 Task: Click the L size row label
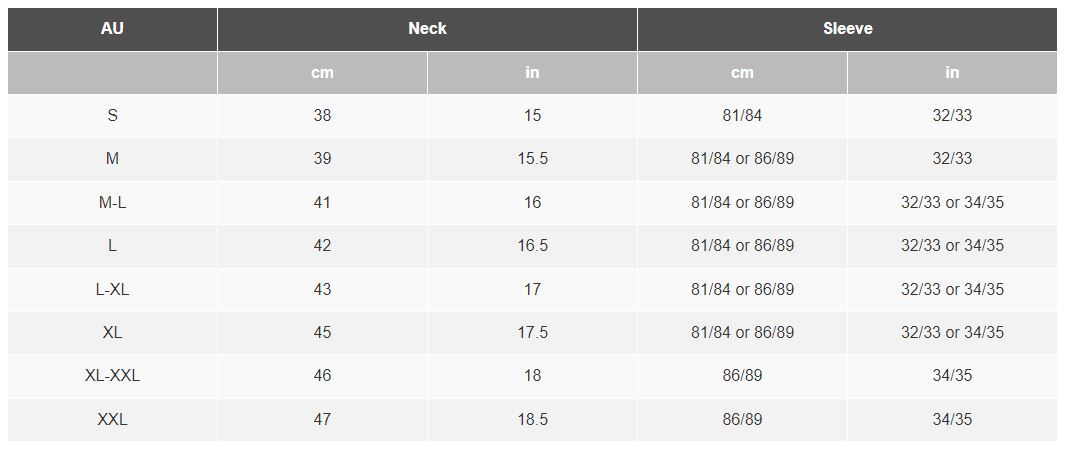click(x=112, y=246)
